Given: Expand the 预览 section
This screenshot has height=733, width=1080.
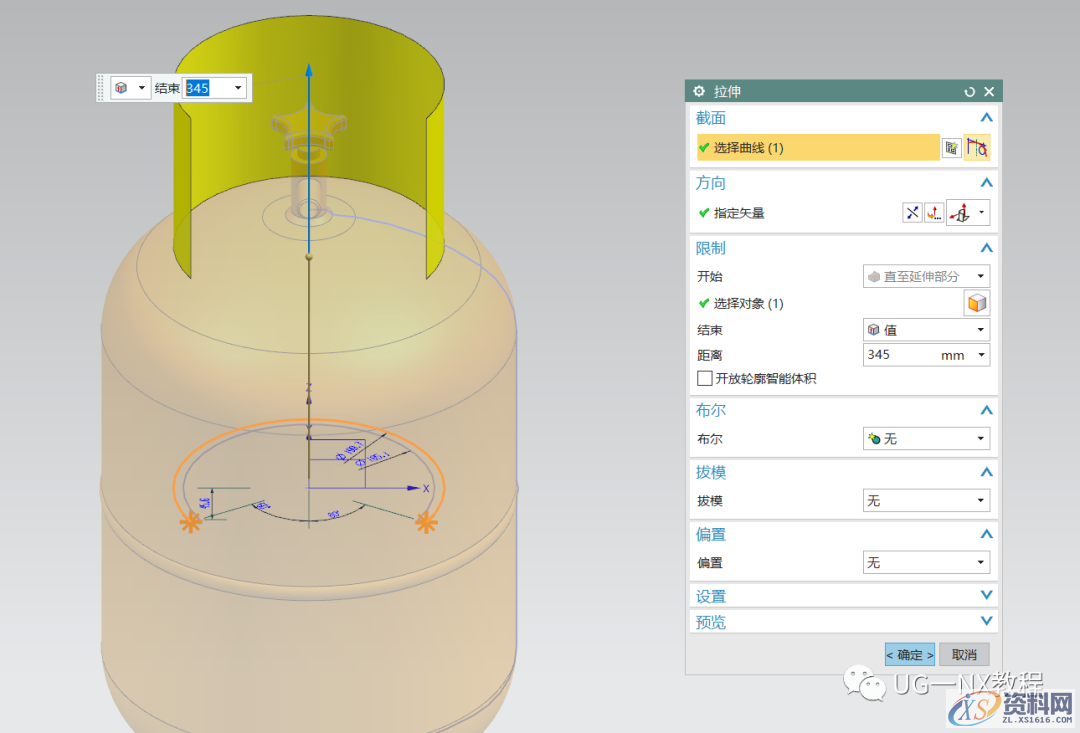Looking at the screenshot, I should click(986, 622).
